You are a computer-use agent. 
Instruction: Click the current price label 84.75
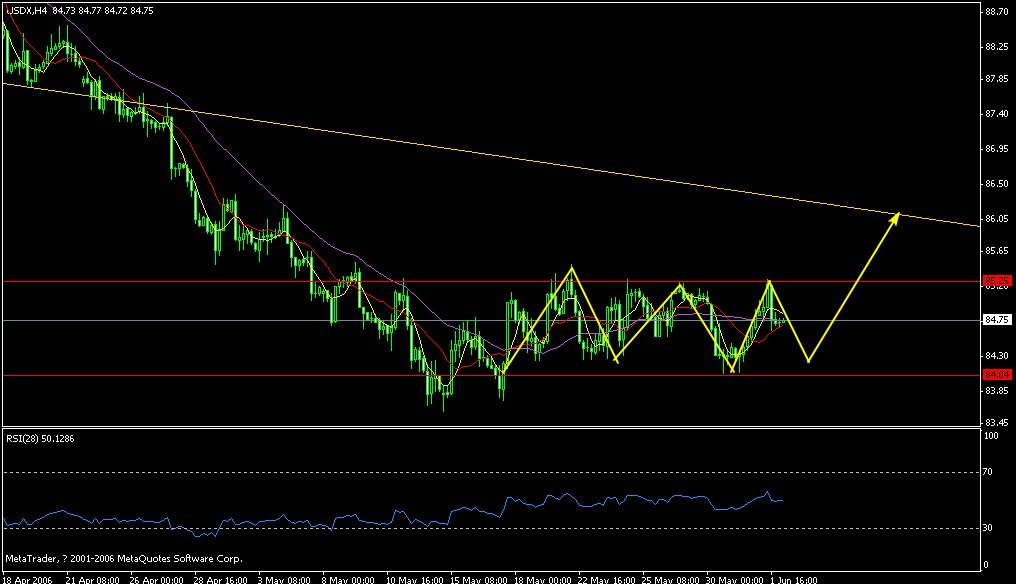(997, 320)
